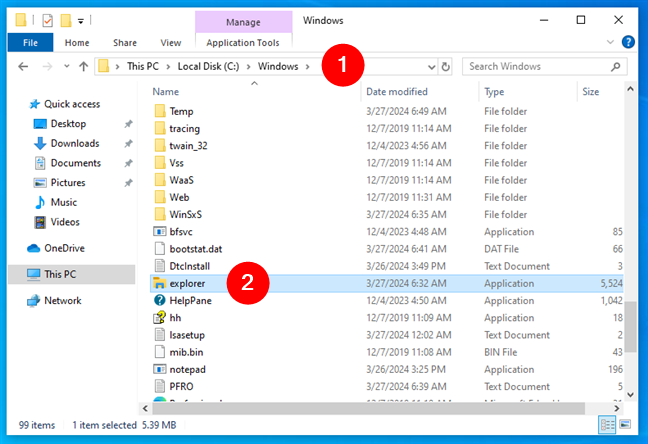The height and width of the screenshot is (444, 648).
Task: Open the File menu tab
Action: (x=30, y=43)
